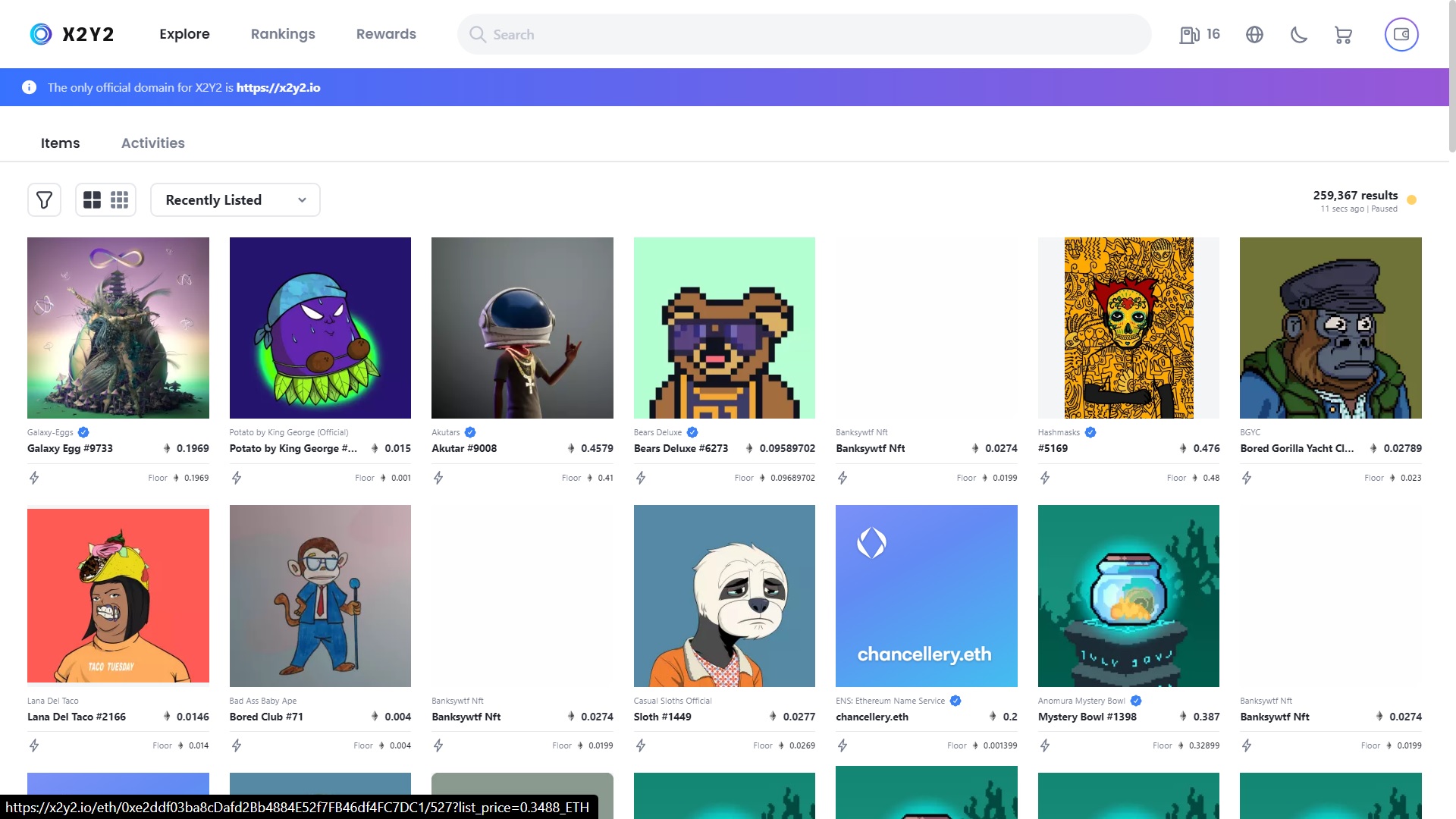Screen dimensions: 1456x819
Task: Quick buy lightning icon for Bored Gorilla Yacht Club
Action: pyautogui.click(x=1247, y=478)
